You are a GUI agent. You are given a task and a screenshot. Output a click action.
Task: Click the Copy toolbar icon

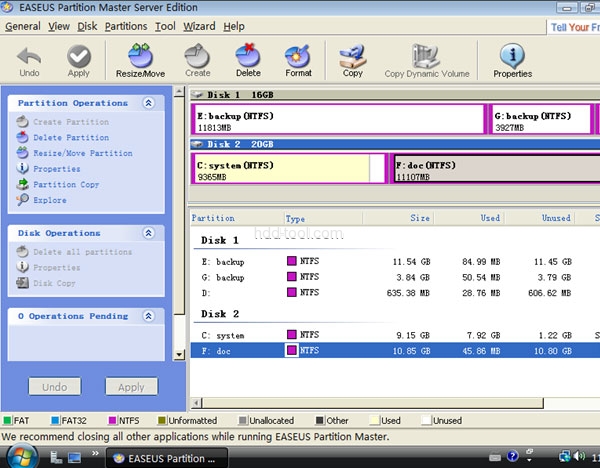[x=352, y=61]
